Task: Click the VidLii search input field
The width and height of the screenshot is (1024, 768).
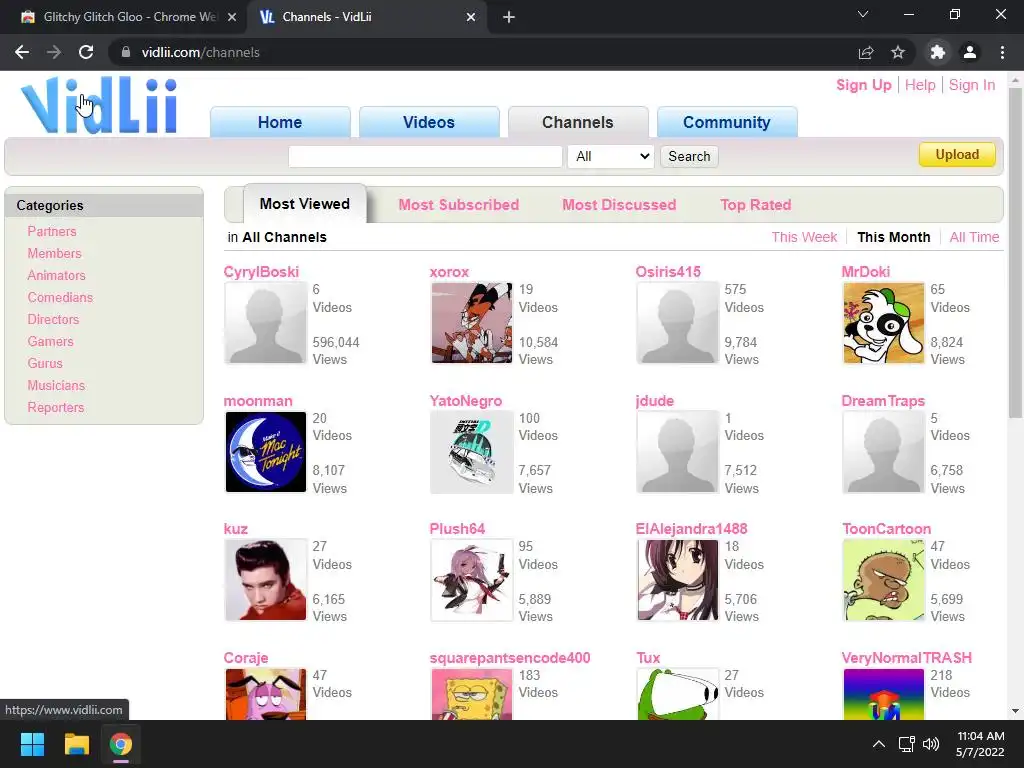Action: [425, 156]
